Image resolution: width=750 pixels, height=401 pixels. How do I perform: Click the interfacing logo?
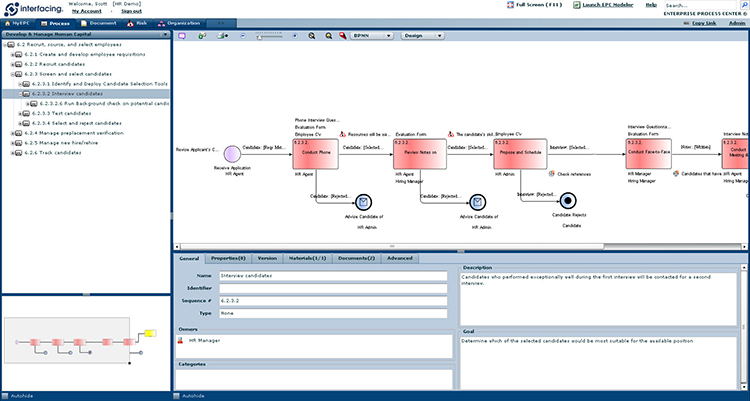(x=33, y=9)
